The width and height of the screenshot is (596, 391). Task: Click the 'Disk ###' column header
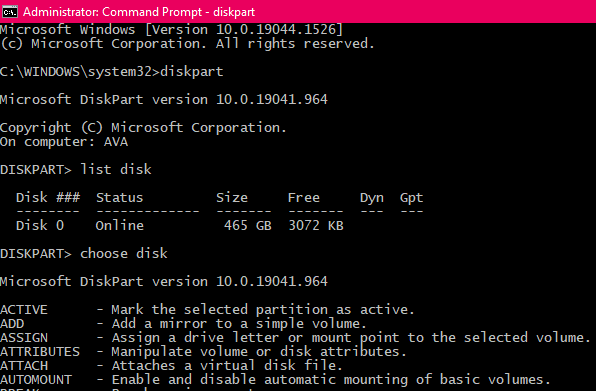(48, 198)
